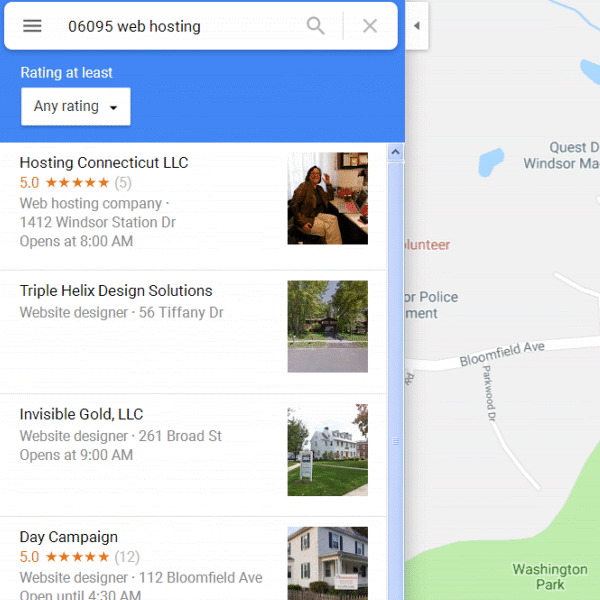Click the Washington Park map label
The width and height of the screenshot is (600, 600).
point(550,577)
